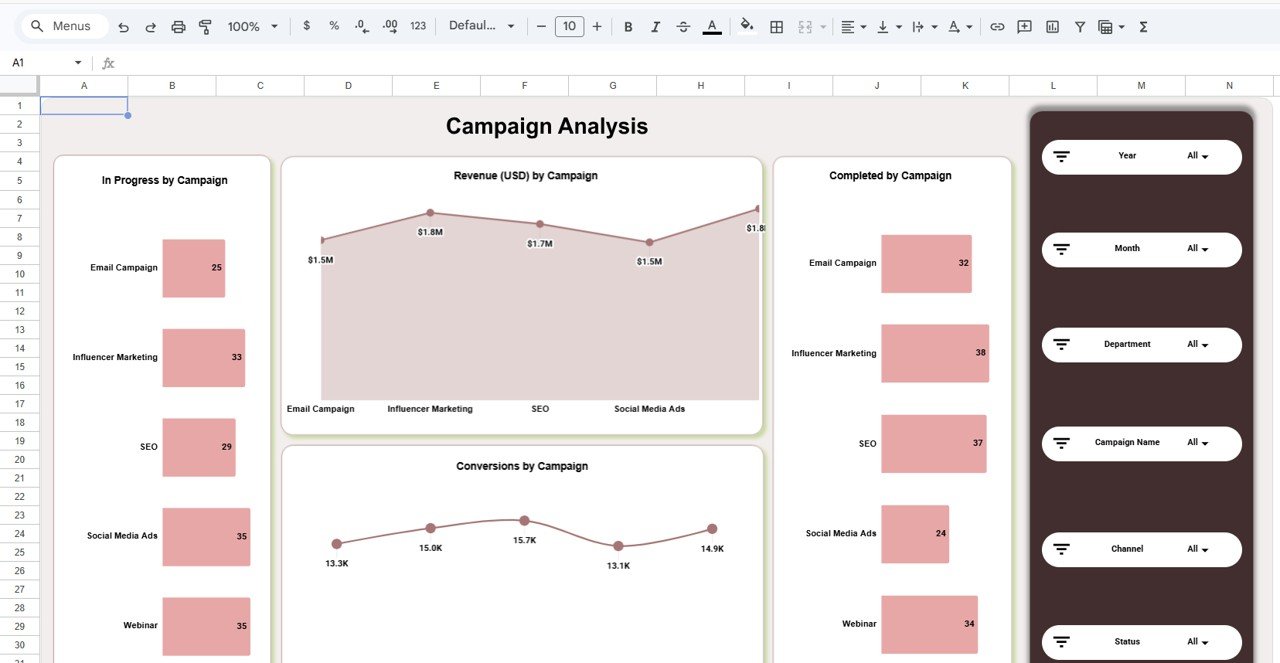The width and height of the screenshot is (1280, 663).
Task: Apply percent format to cell
Action: (x=333, y=26)
